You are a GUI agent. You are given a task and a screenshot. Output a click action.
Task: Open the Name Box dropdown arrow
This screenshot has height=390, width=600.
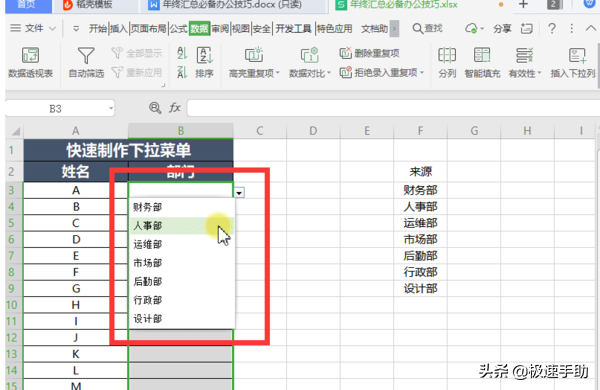tap(111, 109)
